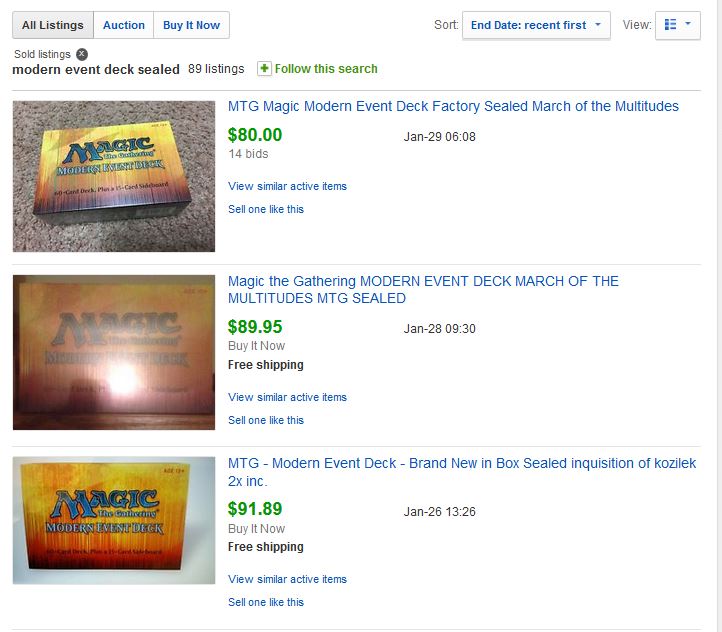View similar active items for $80.00 listing
The image size is (722, 632).
[x=287, y=186]
